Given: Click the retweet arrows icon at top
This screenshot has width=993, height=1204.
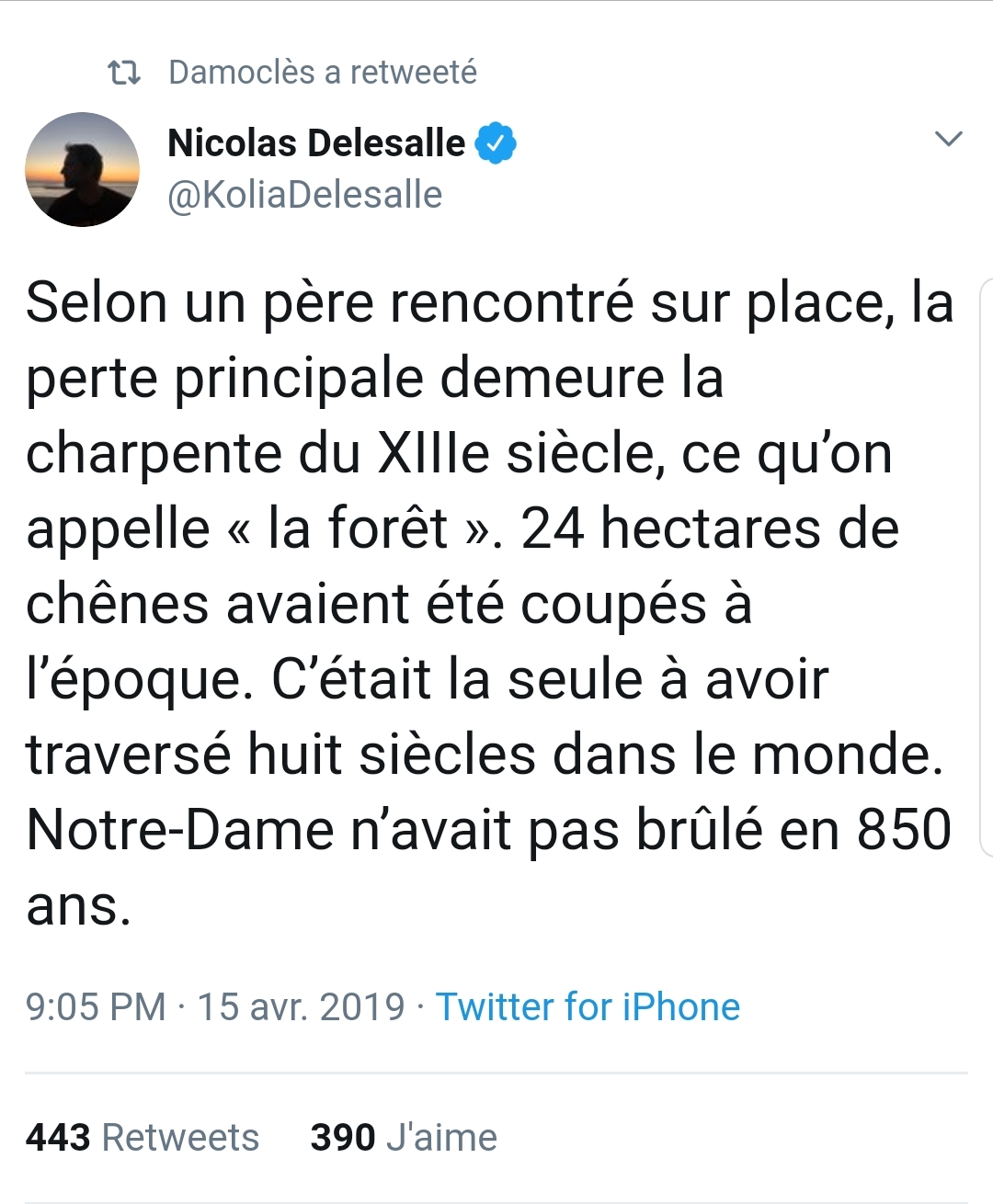Looking at the screenshot, I should pyautogui.click(x=124, y=73).
